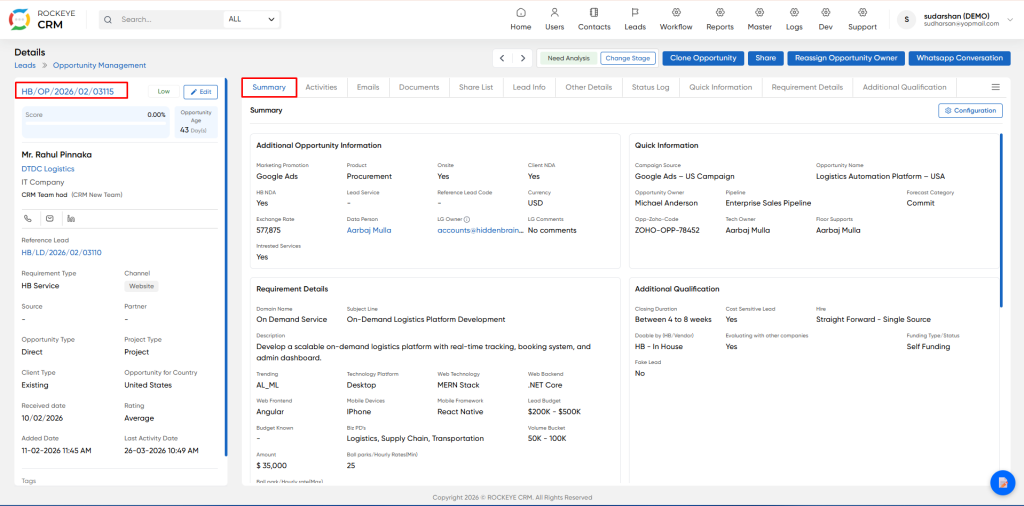Click the Michael Anderson opportunity owner value
Viewport: 1024px width, 506px height.
(666, 203)
